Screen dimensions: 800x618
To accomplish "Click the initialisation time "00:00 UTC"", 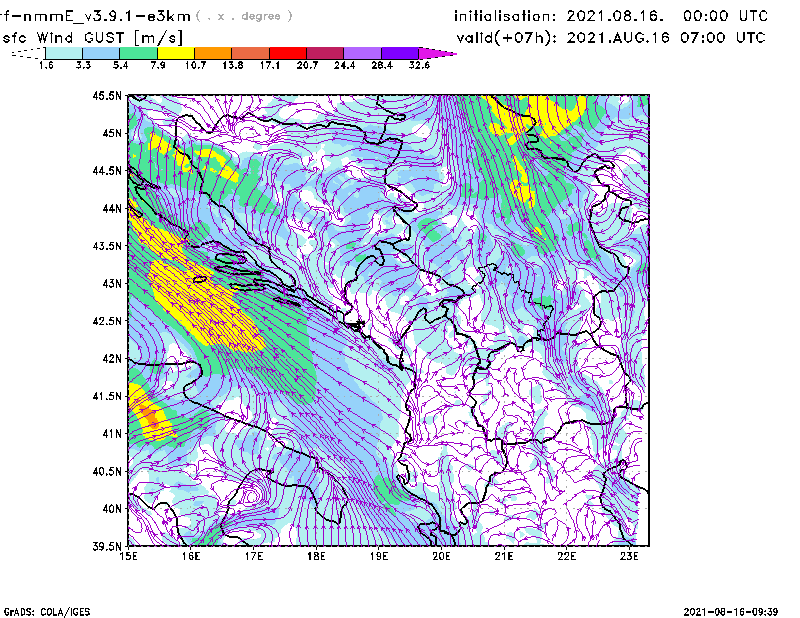I will click(x=726, y=16).
